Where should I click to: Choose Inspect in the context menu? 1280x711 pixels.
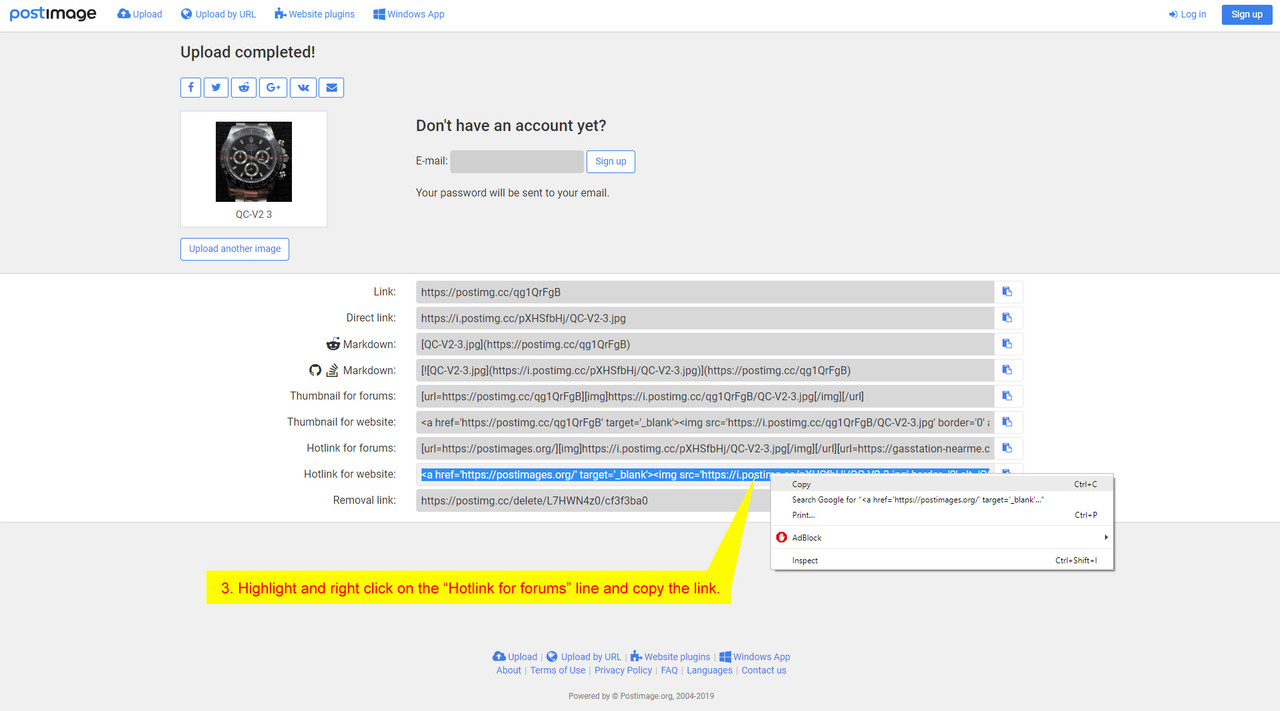pos(942,560)
